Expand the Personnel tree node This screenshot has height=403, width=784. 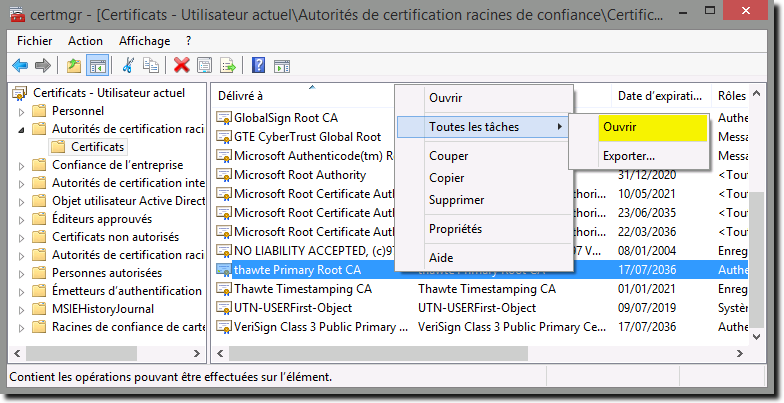point(22,112)
